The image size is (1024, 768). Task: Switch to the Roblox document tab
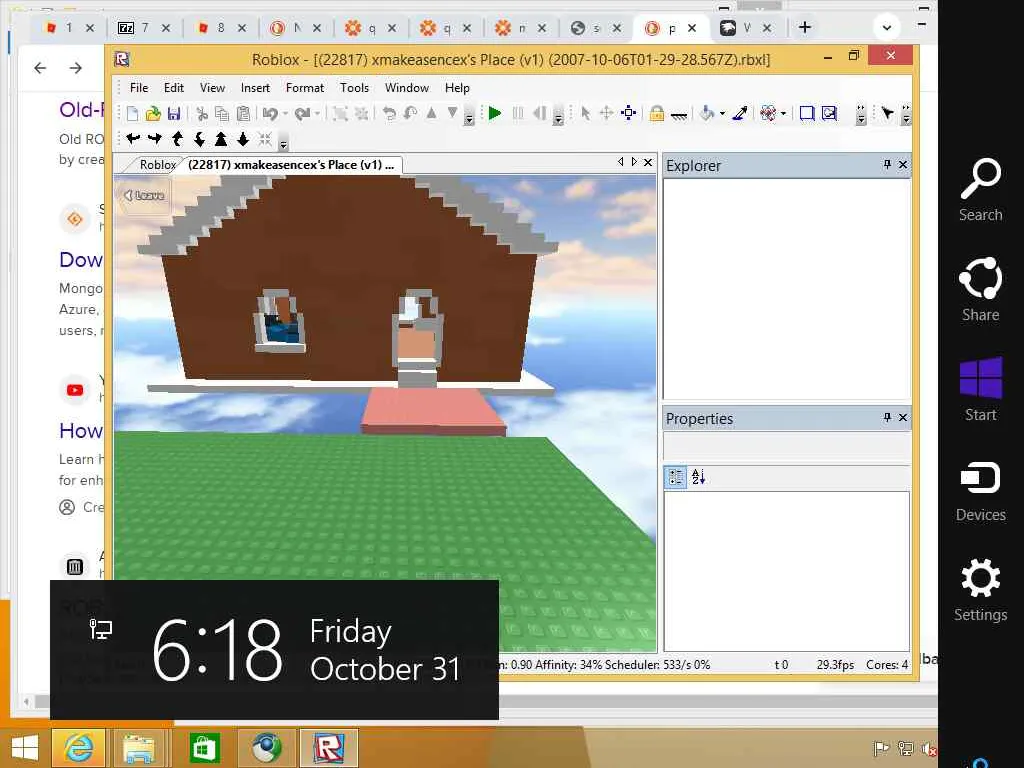point(157,165)
